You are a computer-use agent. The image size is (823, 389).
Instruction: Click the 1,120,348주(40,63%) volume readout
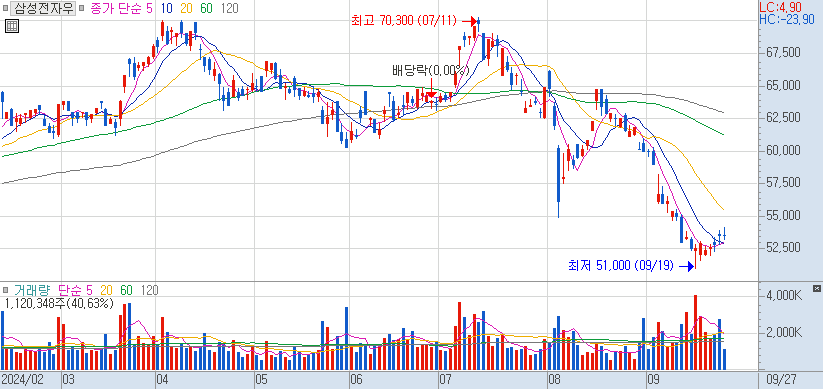point(59,303)
